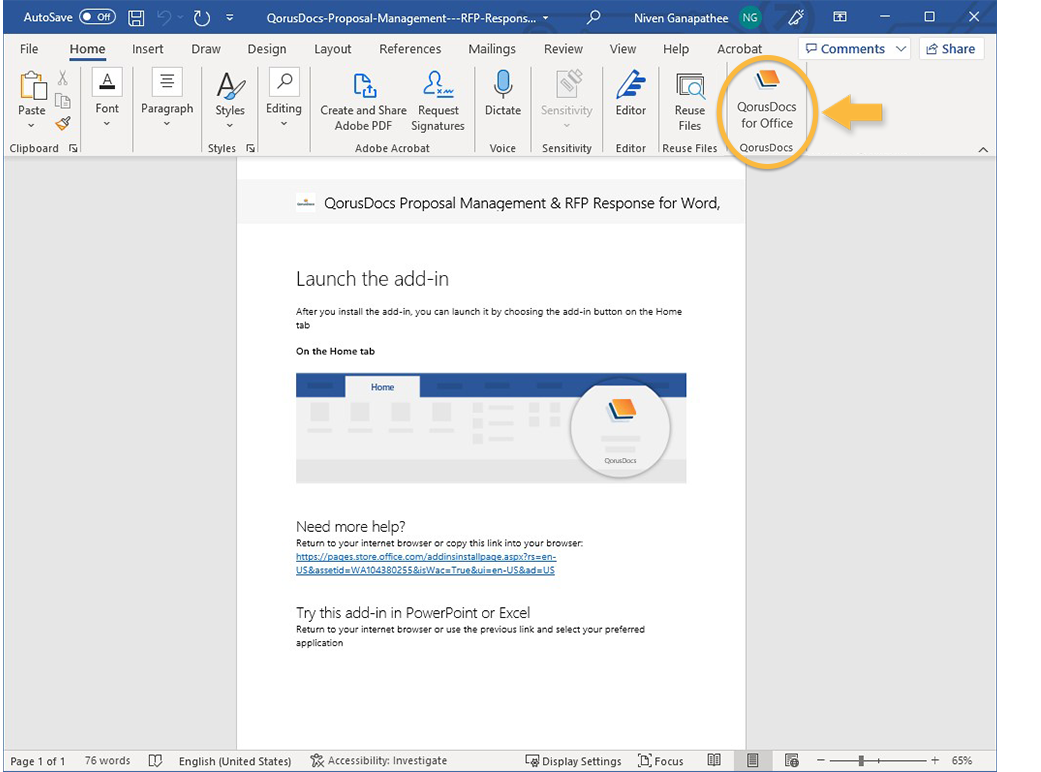Click the Copy icon
Image resolution: width=1041 pixels, height=772 pixels.
pyautogui.click(x=62, y=101)
